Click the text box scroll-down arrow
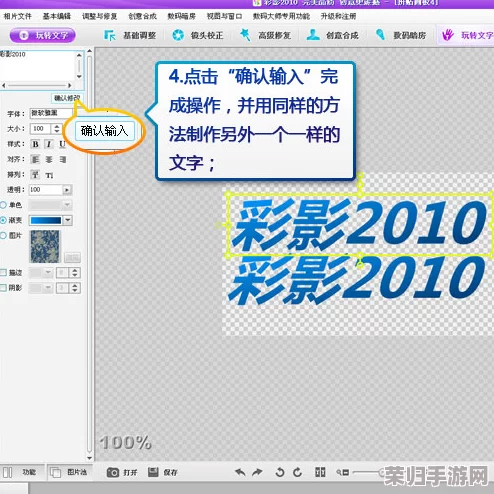Screen dimensions: 494x494 79,76
